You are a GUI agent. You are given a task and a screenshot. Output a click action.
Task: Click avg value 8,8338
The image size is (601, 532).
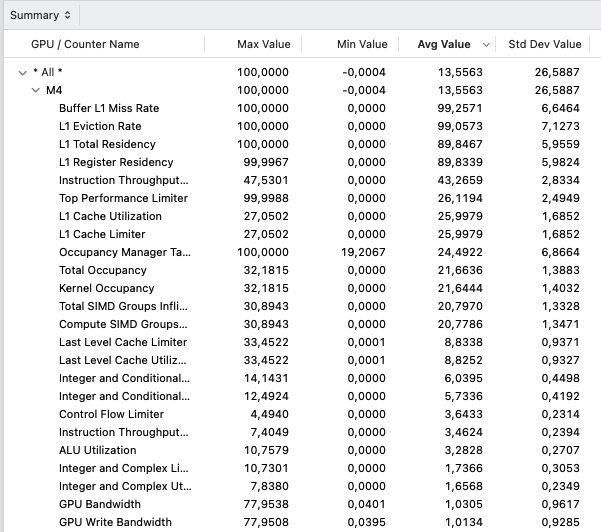463,343
